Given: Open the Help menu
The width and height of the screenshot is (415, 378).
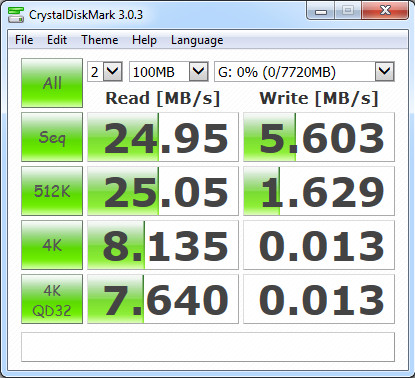Looking at the screenshot, I should [144, 40].
